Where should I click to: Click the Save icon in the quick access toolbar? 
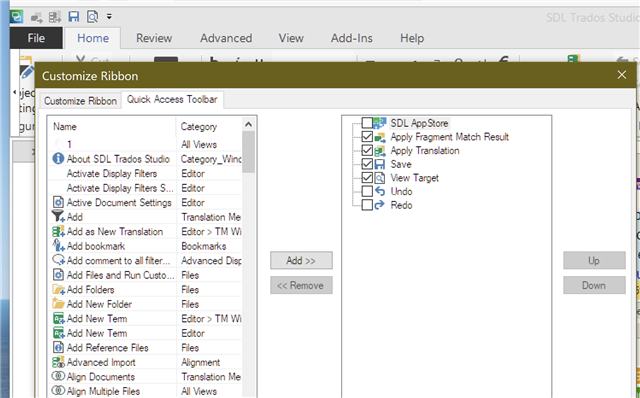coord(73,17)
